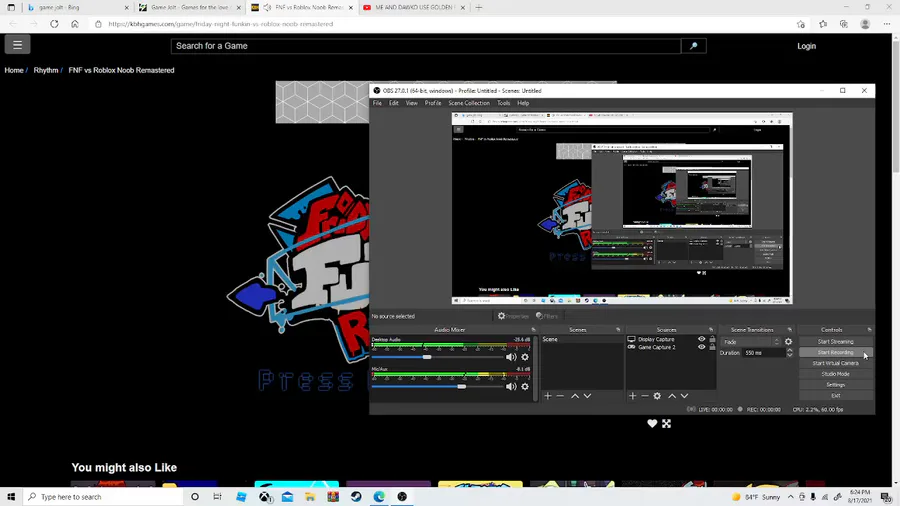
Task: Move scene up arrow in Scenes panel
Action: (x=575, y=396)
